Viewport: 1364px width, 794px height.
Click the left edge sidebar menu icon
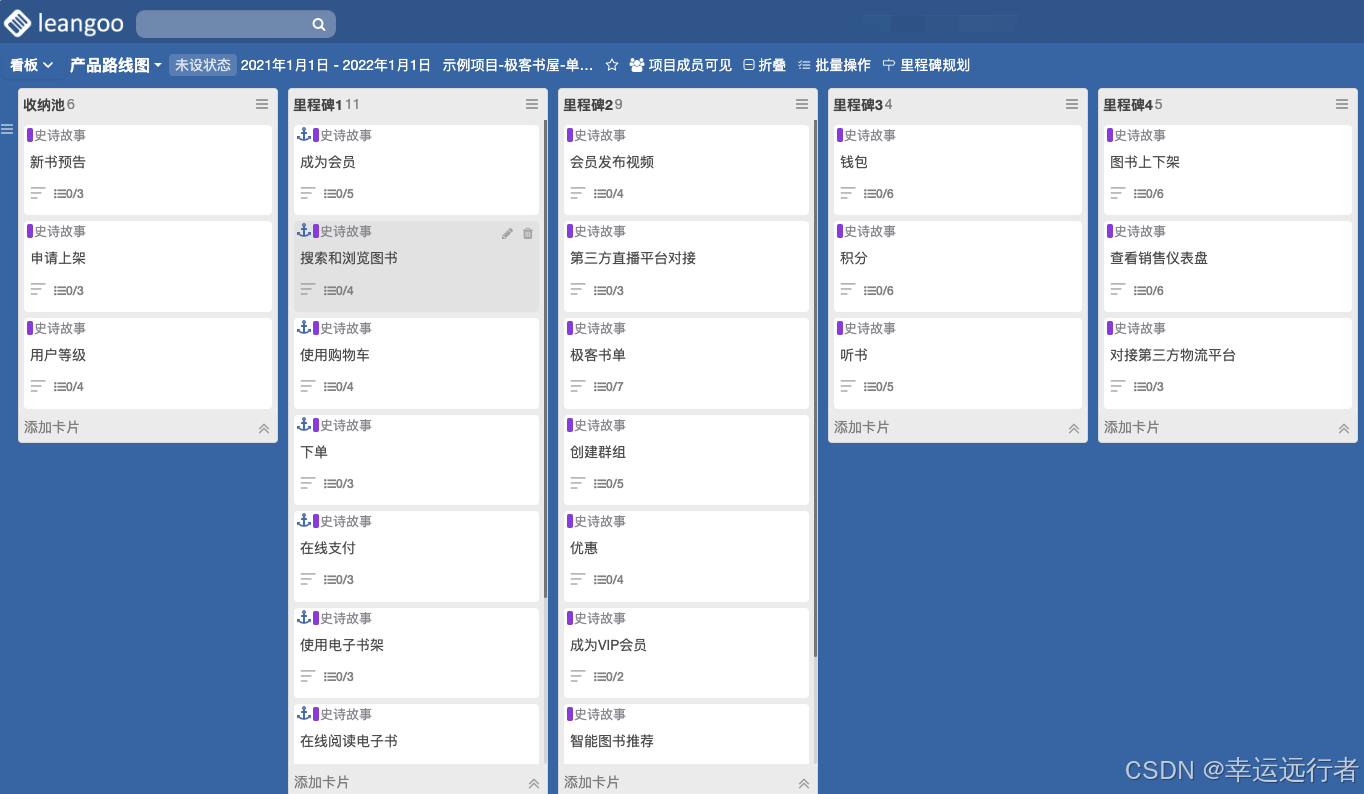7,129
